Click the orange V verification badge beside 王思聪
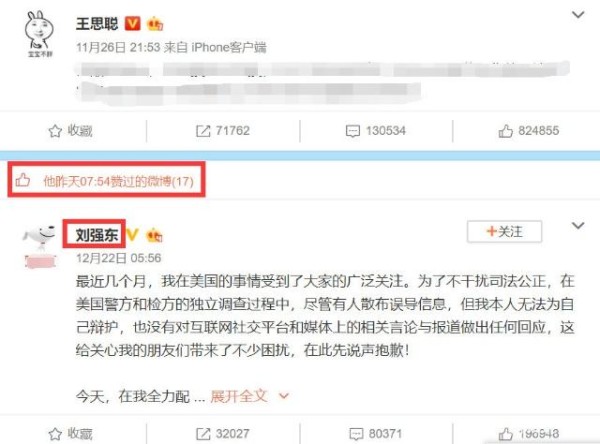This screenshot has width=600, height=444. click(x=132, y=24)
